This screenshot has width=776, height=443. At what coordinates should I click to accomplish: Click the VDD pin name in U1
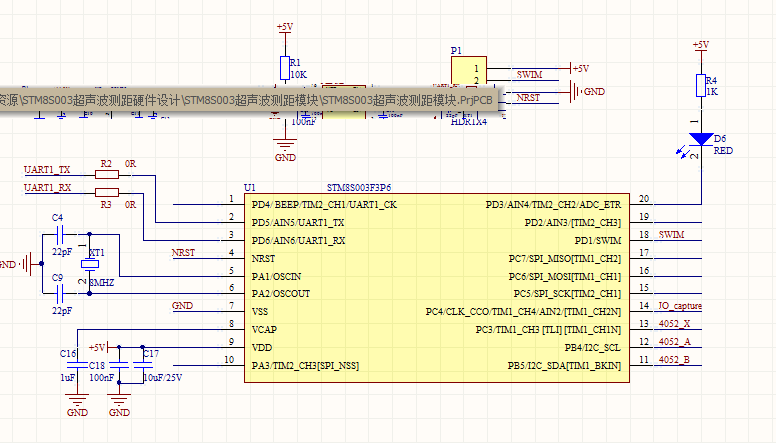(x=262, y=347)
